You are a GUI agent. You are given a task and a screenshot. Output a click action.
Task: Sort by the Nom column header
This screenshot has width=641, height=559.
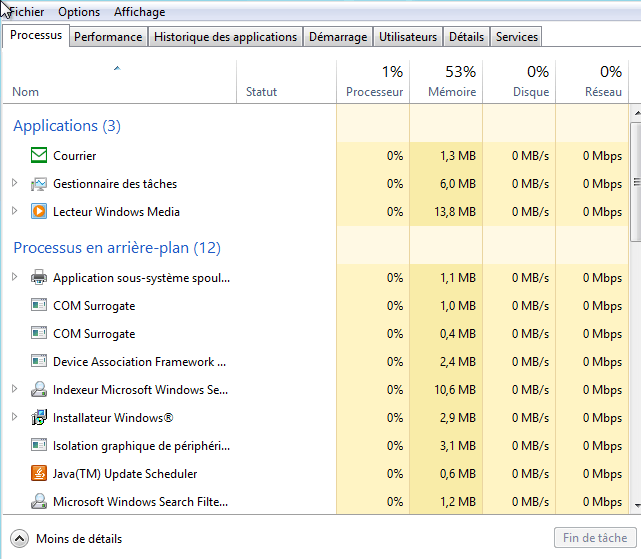[x=119, y=82]
